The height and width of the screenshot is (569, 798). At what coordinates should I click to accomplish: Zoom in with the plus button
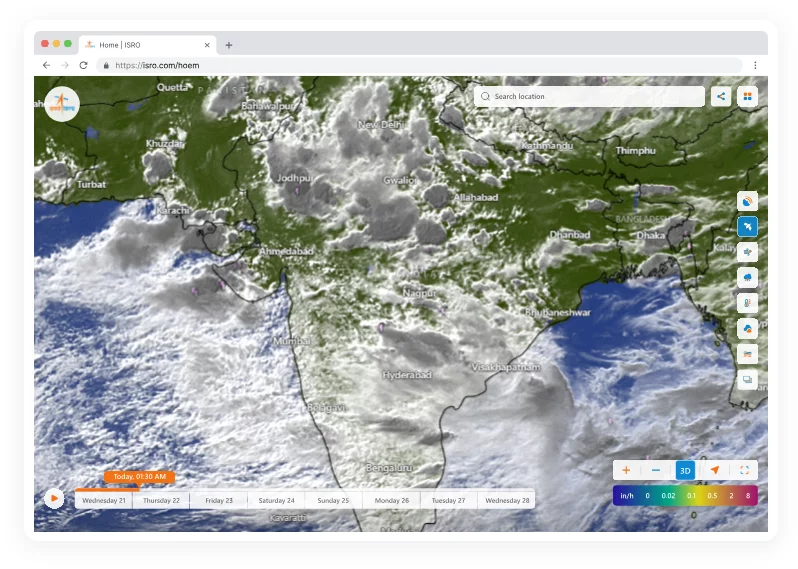(x=626, y=470)
